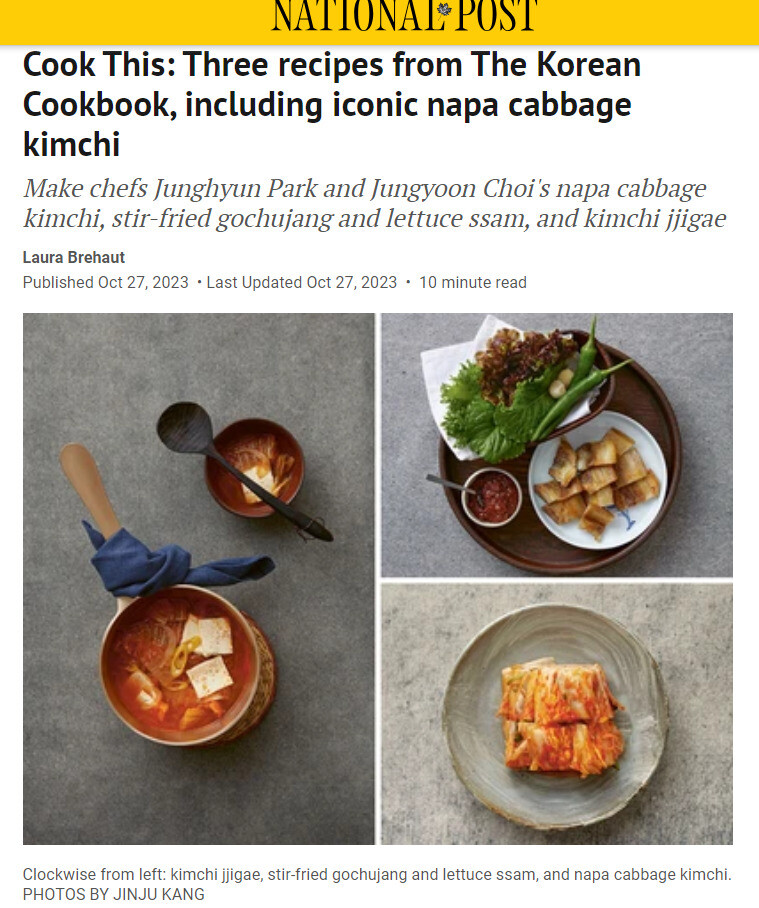759x908 pixels.
Task: Select the article headline about The Korean Cookbook
Action: click(332, 104)
